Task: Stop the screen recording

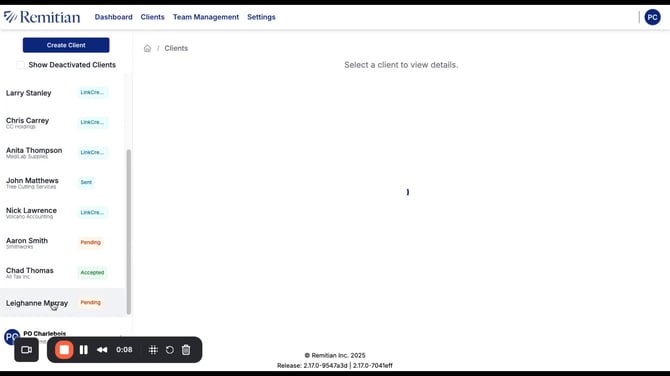Action: (64, 350)
